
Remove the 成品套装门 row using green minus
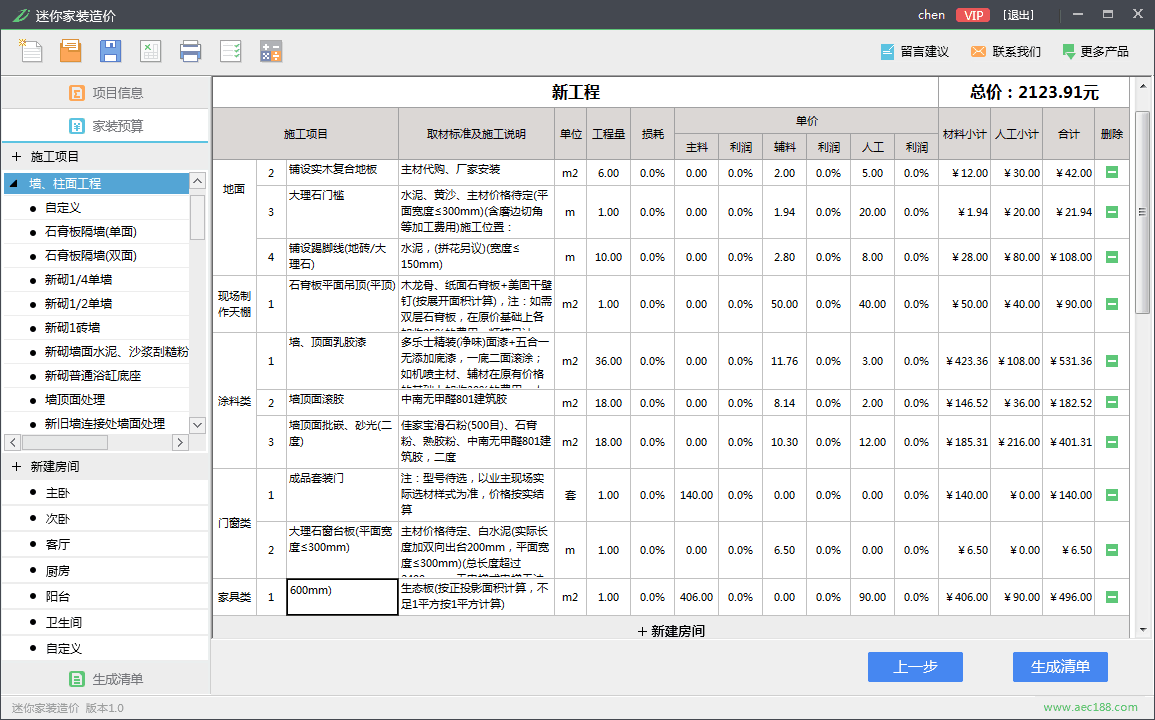click(1112, 495)
